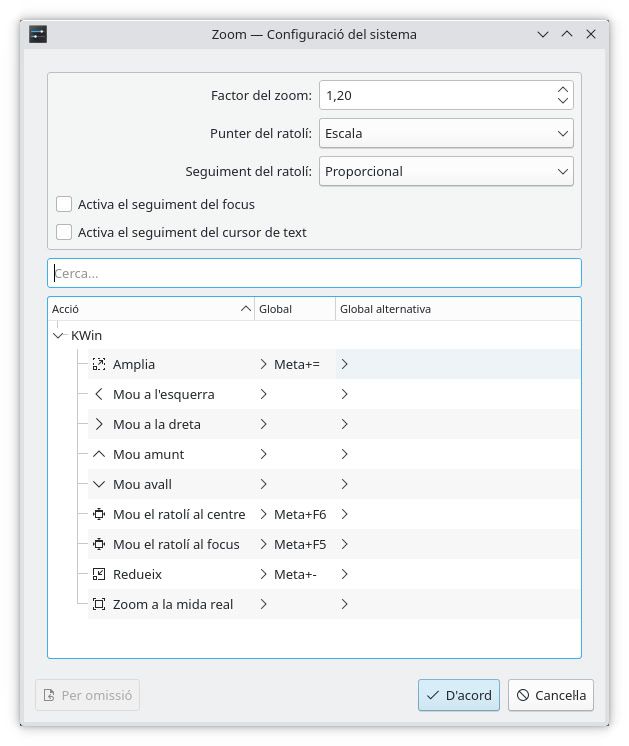629x746 pixels.
Task: Click the Mou avall down-arrow icon
Action: 99,484
